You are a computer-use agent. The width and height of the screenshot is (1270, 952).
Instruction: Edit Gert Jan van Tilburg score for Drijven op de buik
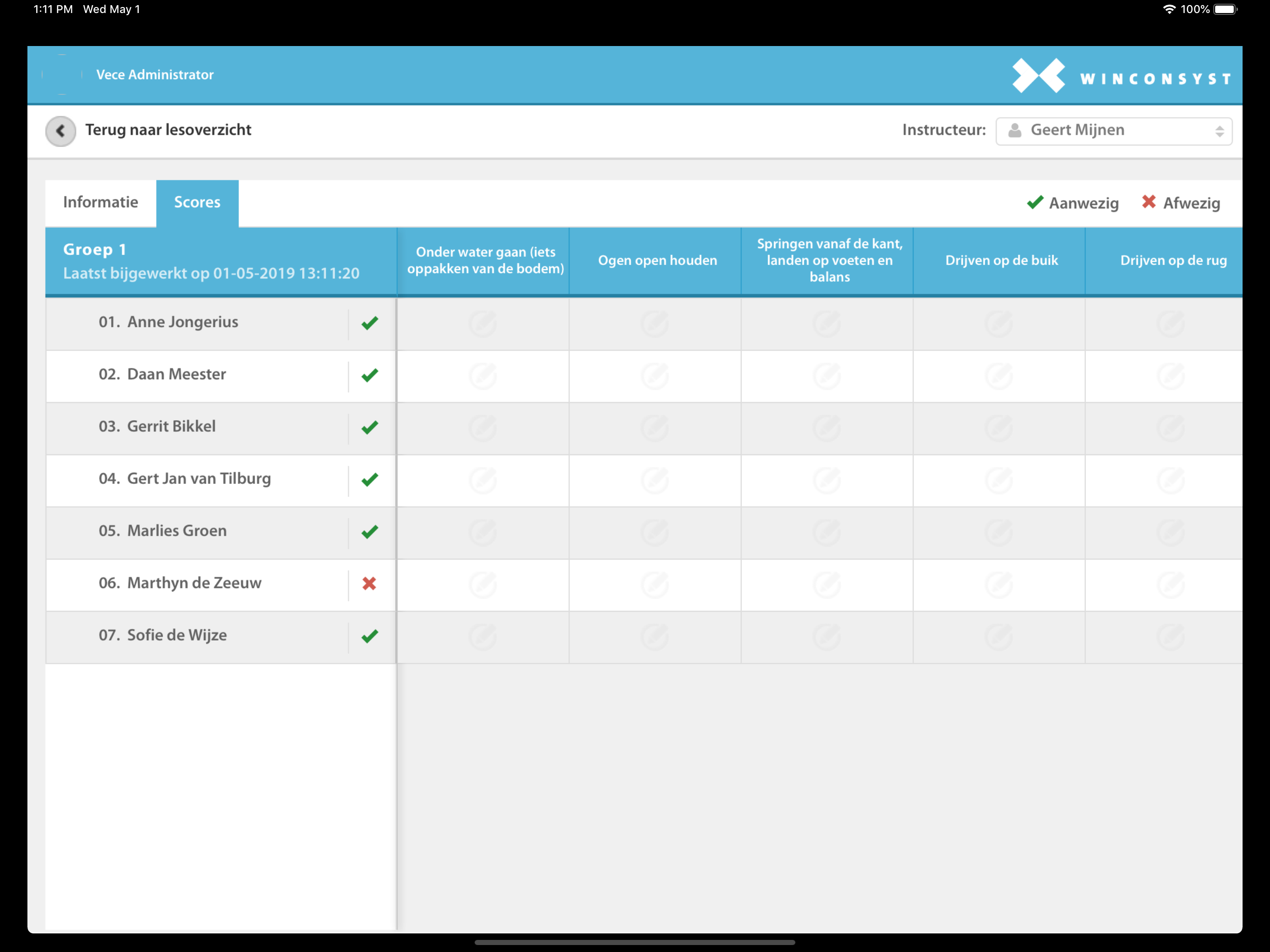(999, 481)
